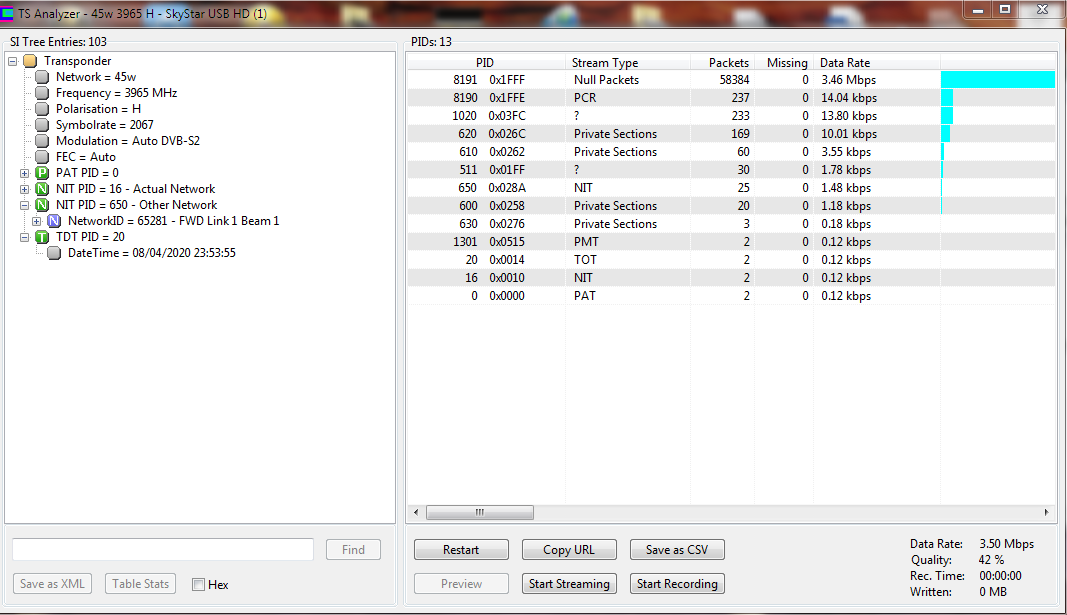Click green N icon of NIT PID 650
1067x615 pixels.
point(42,205)
